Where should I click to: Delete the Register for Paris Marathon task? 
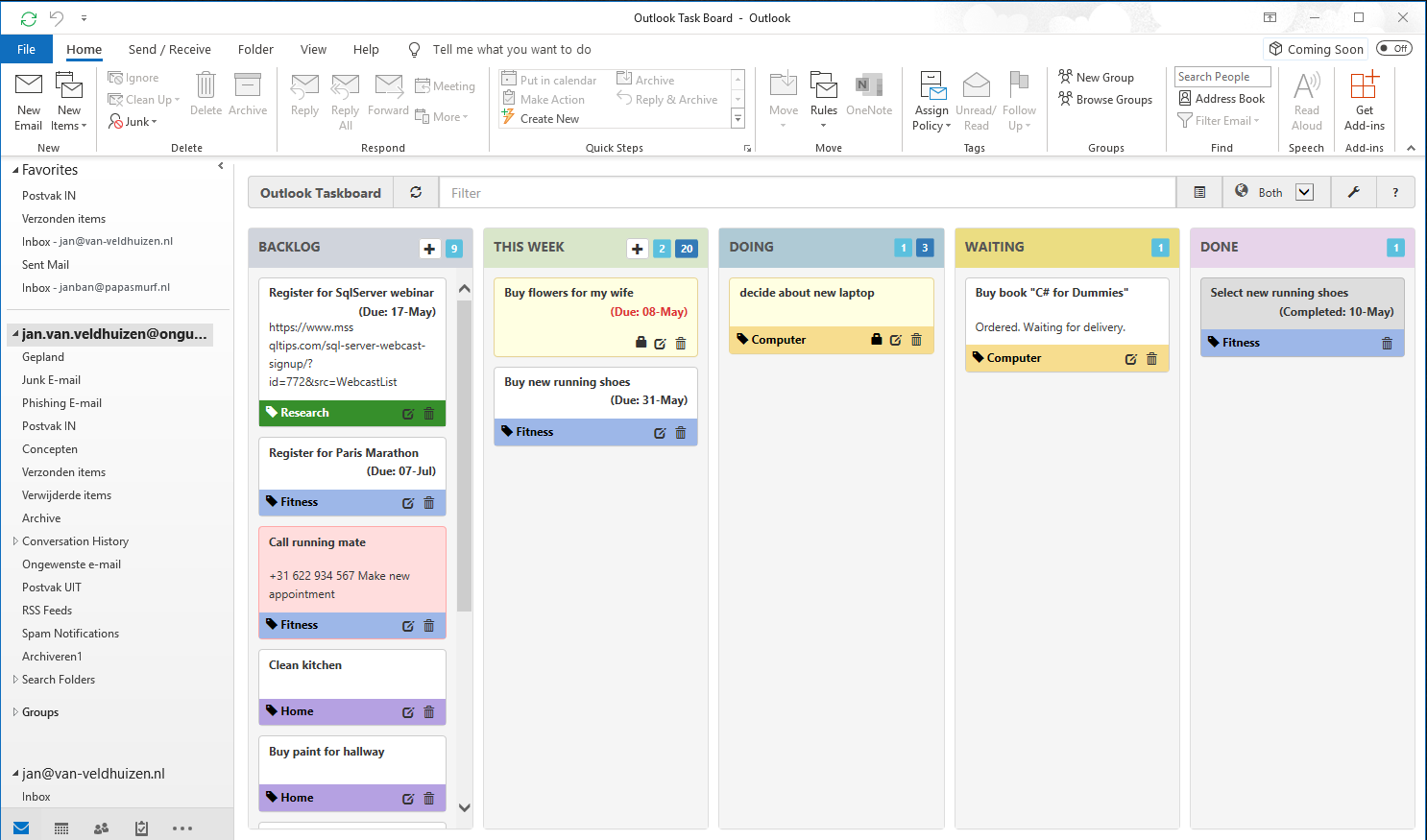(429, 502)
